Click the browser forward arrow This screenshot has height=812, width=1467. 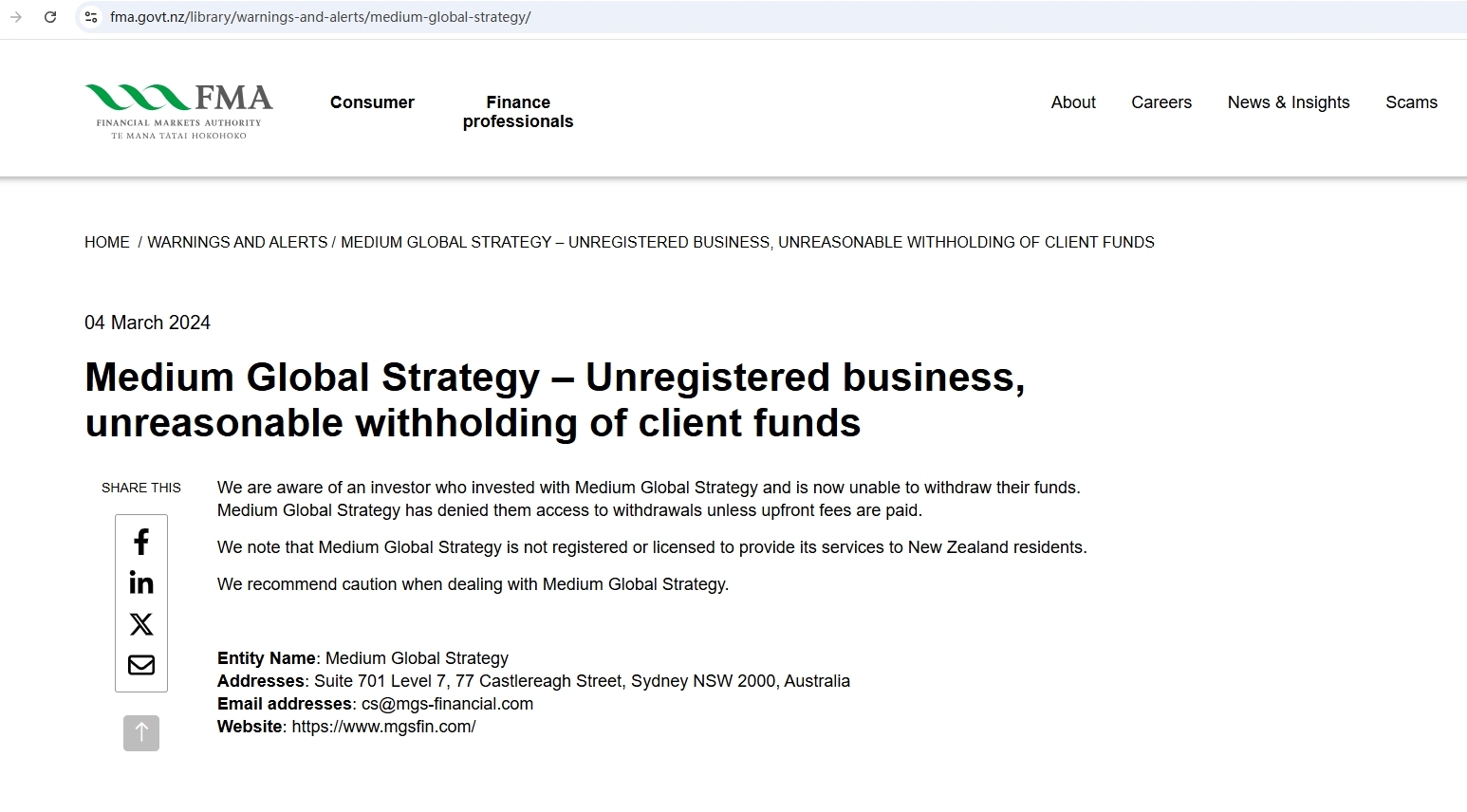(x=16, y=17)
